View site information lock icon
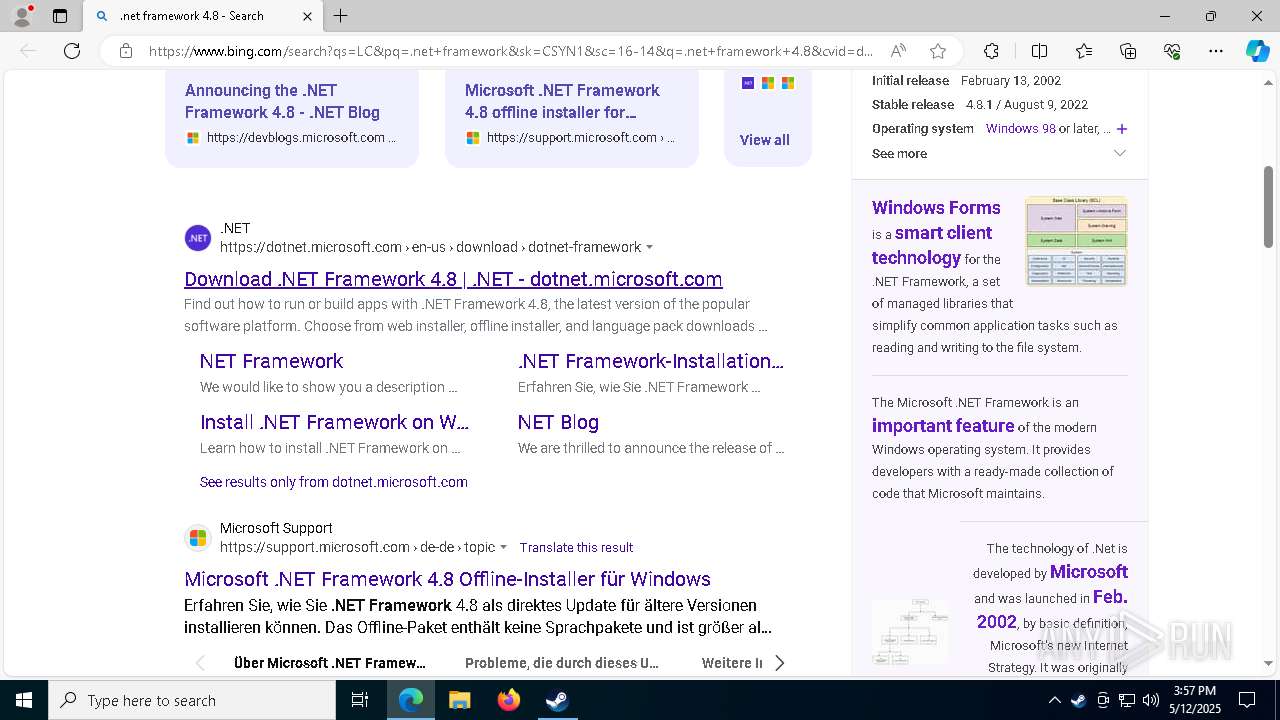This screenshot has height=720, width=1280. pyautogui.click(x=126, y=51)
